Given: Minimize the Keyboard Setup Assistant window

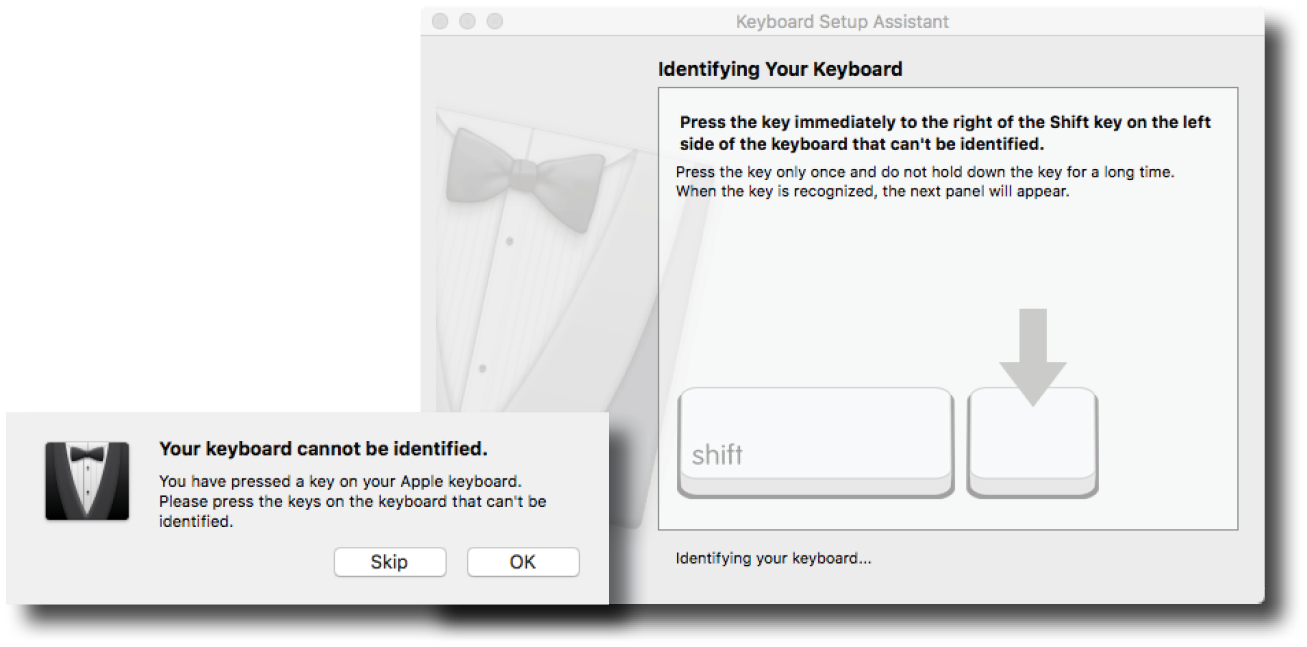Looking at the screenshot, I should coord(467,21).
